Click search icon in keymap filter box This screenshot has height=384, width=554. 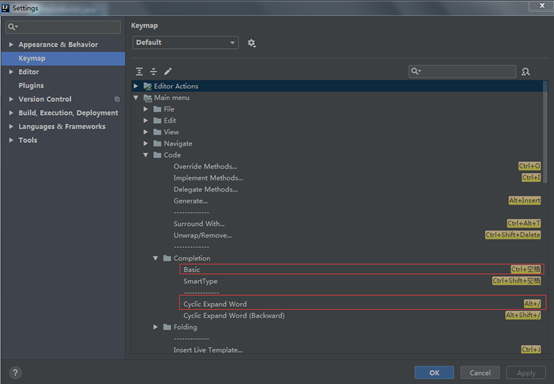pos(416,71)
